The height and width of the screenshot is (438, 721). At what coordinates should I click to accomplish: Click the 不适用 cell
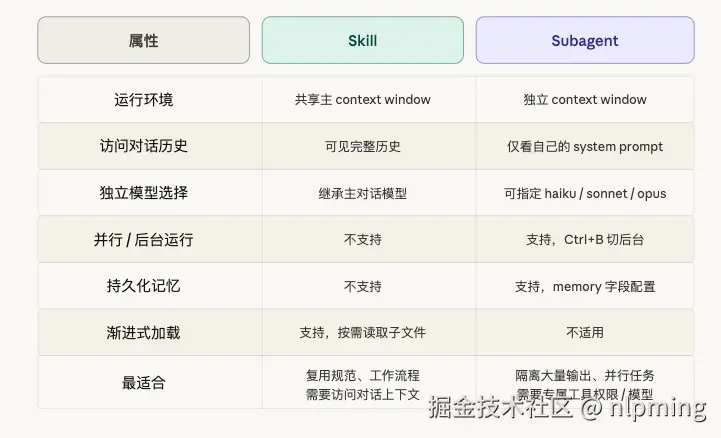click(585, 333)
